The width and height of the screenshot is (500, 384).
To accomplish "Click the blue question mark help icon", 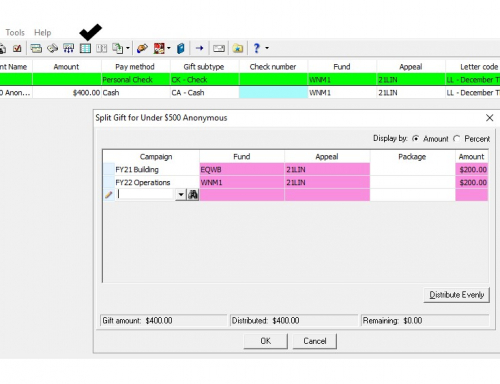I will tap(256, 48).
